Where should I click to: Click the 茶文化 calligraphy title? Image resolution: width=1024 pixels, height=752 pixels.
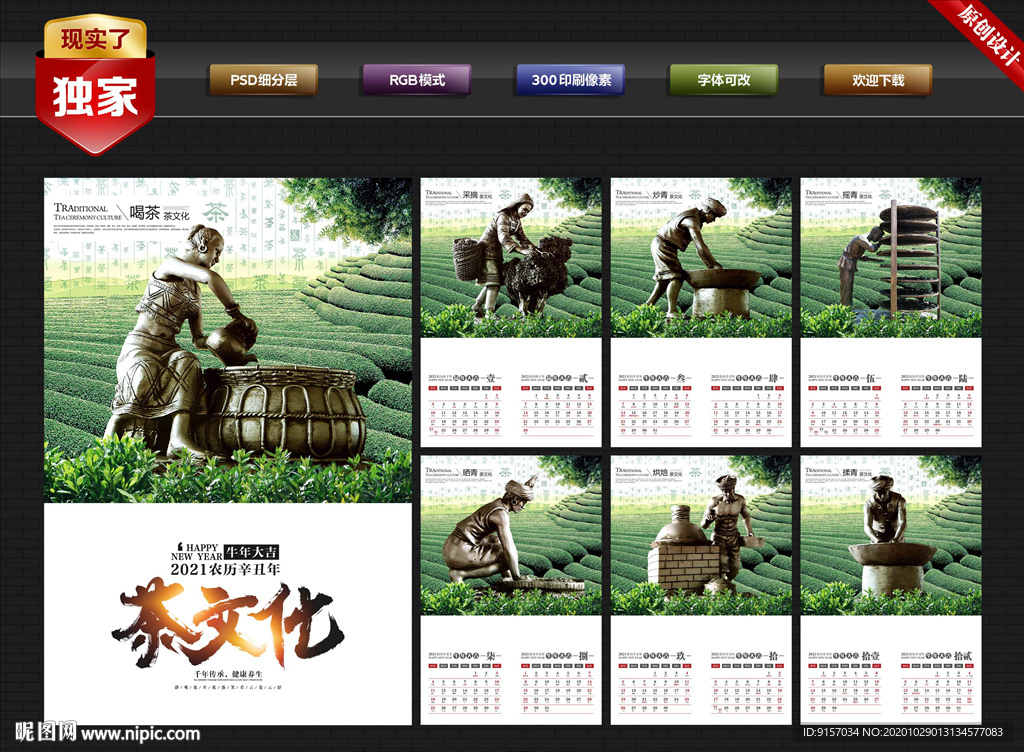click(x=228, y=623)
